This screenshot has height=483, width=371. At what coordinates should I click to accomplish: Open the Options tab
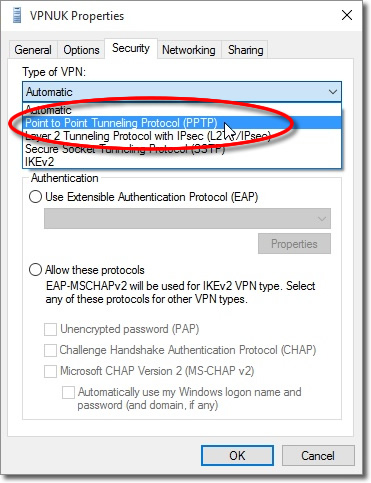81,50
